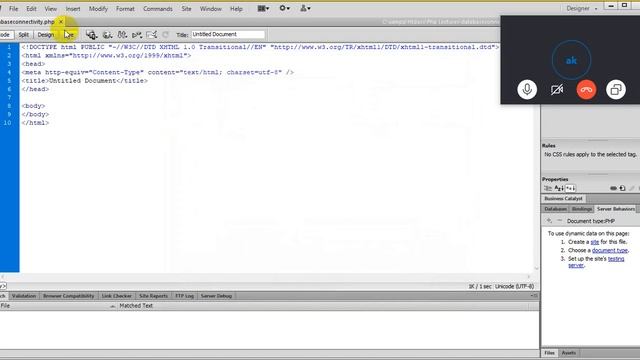The height and width of the screenshot is (360, 640).
Task: Click the 'document type' link
Action: 610,250
